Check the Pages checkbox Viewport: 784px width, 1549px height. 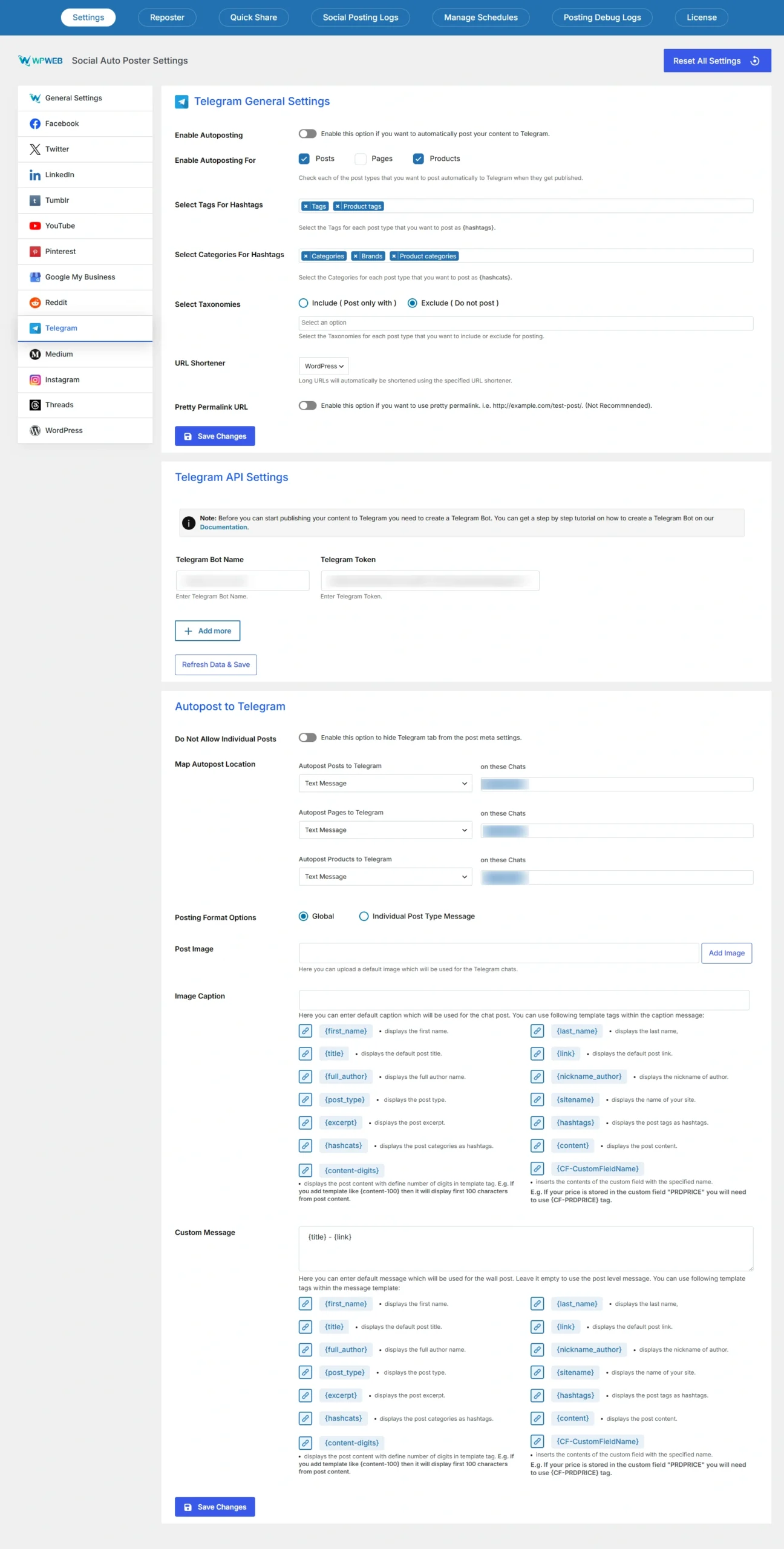point(361,159)
